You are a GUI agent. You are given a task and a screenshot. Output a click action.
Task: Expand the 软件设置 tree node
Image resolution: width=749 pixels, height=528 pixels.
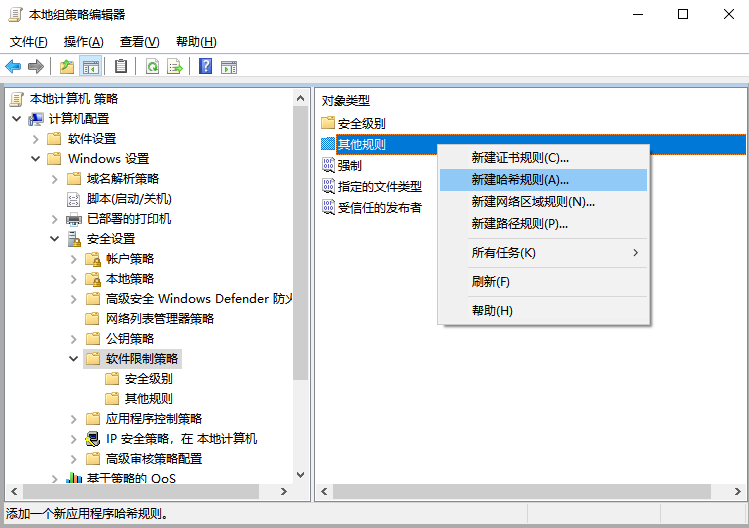[36, 139]
